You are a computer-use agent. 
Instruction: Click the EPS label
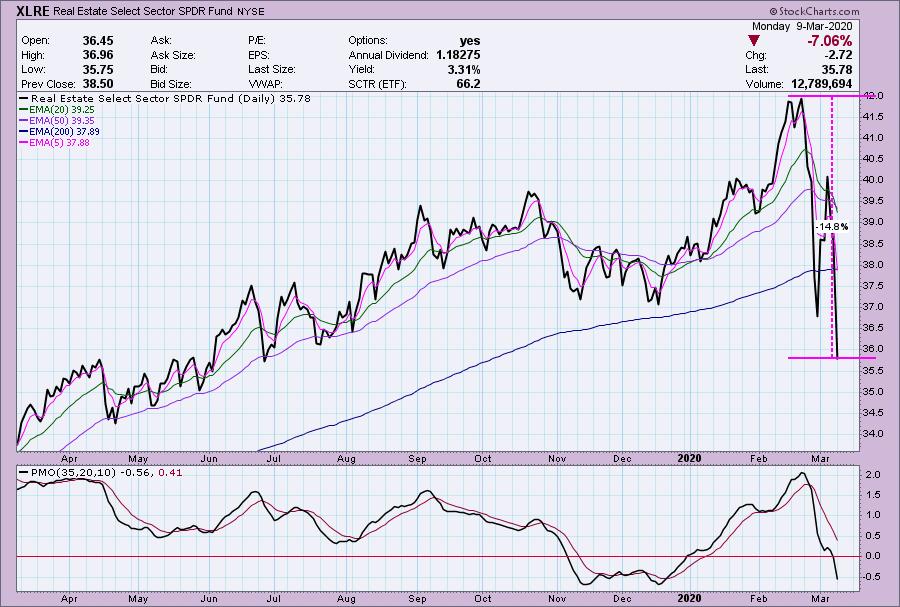(259, 55)
